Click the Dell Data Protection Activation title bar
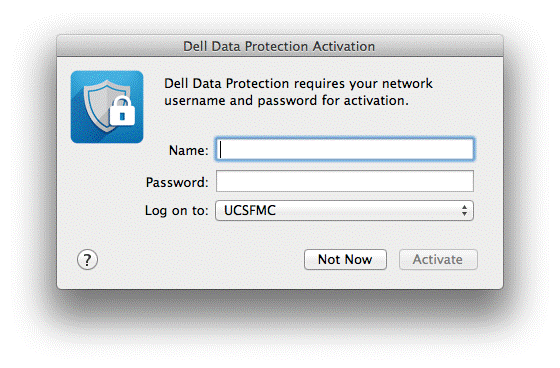 [280, 46]
